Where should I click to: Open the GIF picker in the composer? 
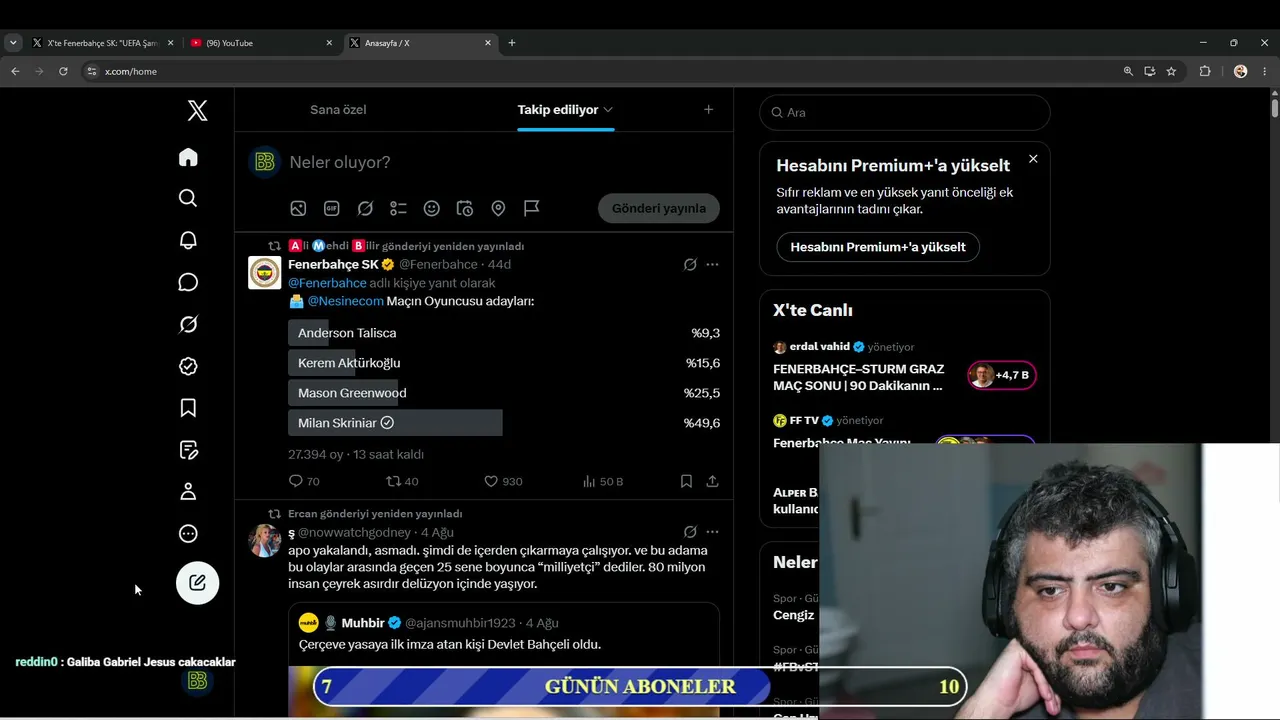332,208
